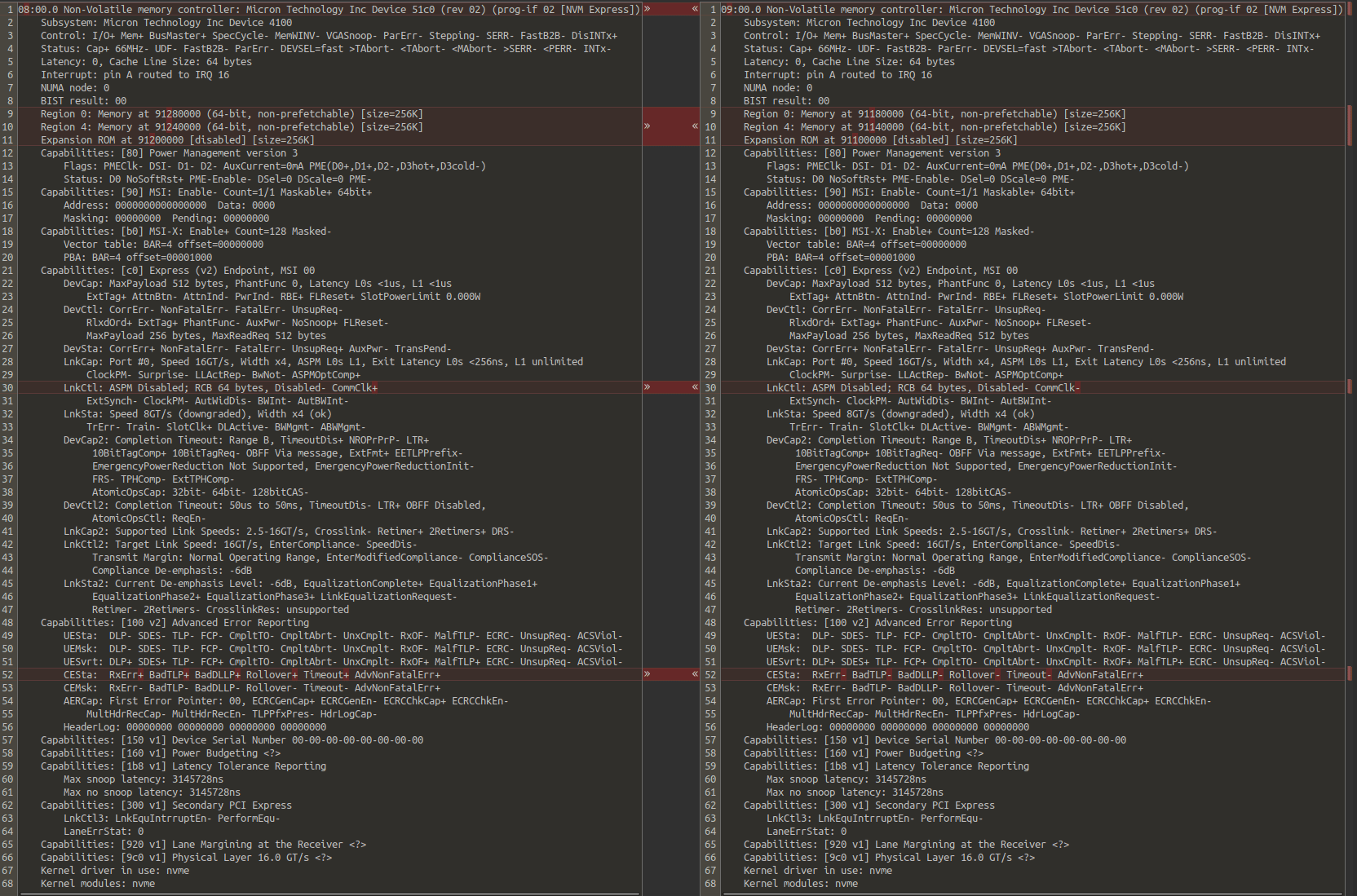This screenshot has height=896, width=1357.
Task: Click right 'PBA: BAR=4 offset=00001000' line
Action: pyautogui.click(x=841, y=257)
